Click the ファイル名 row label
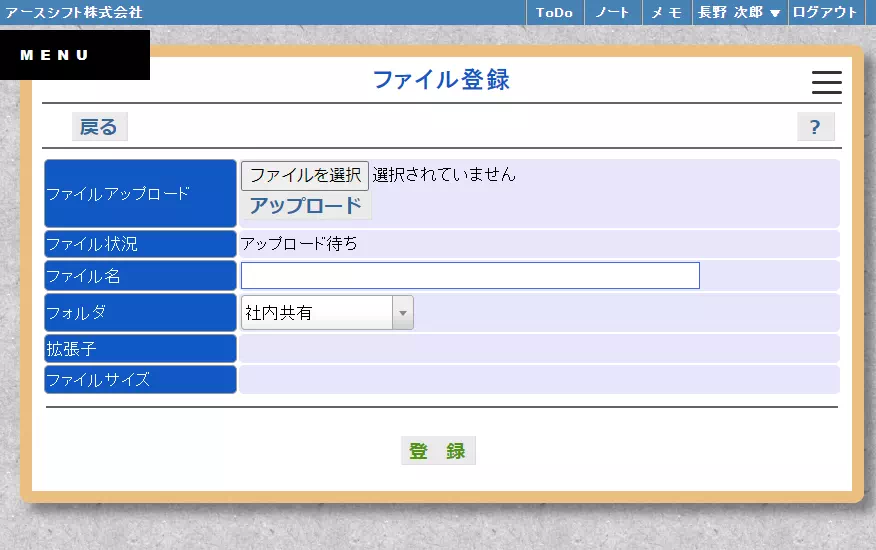Screen dimensions: 876x550 [x=140, y=276]
